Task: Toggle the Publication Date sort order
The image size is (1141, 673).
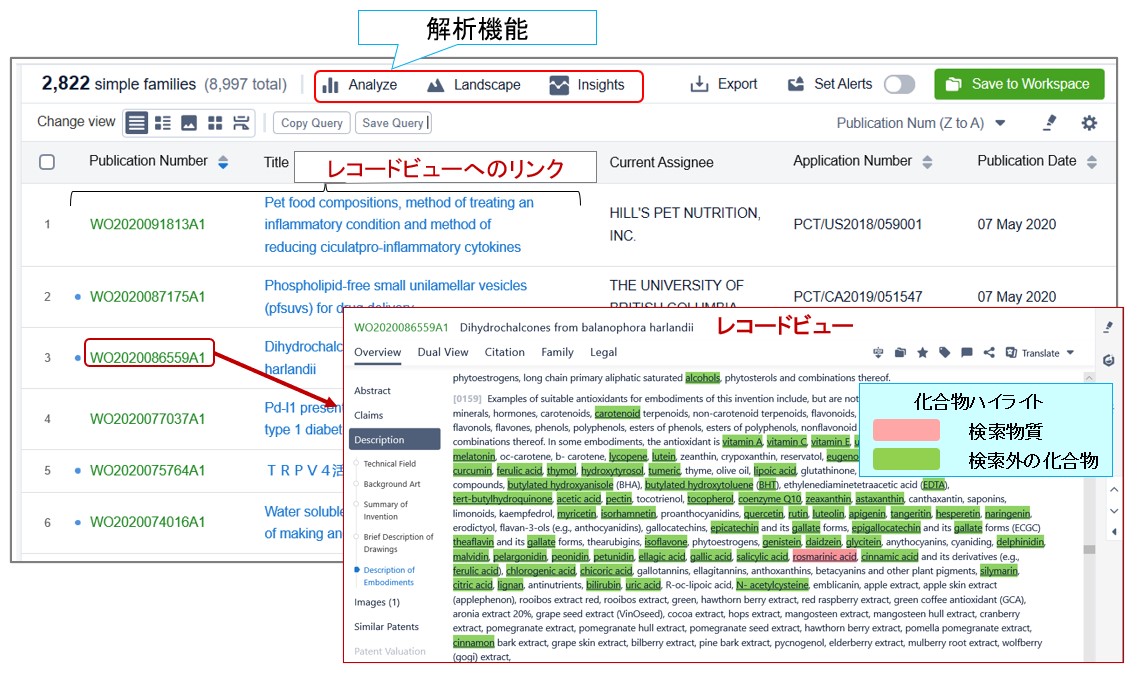Action: click(1093, 163)
